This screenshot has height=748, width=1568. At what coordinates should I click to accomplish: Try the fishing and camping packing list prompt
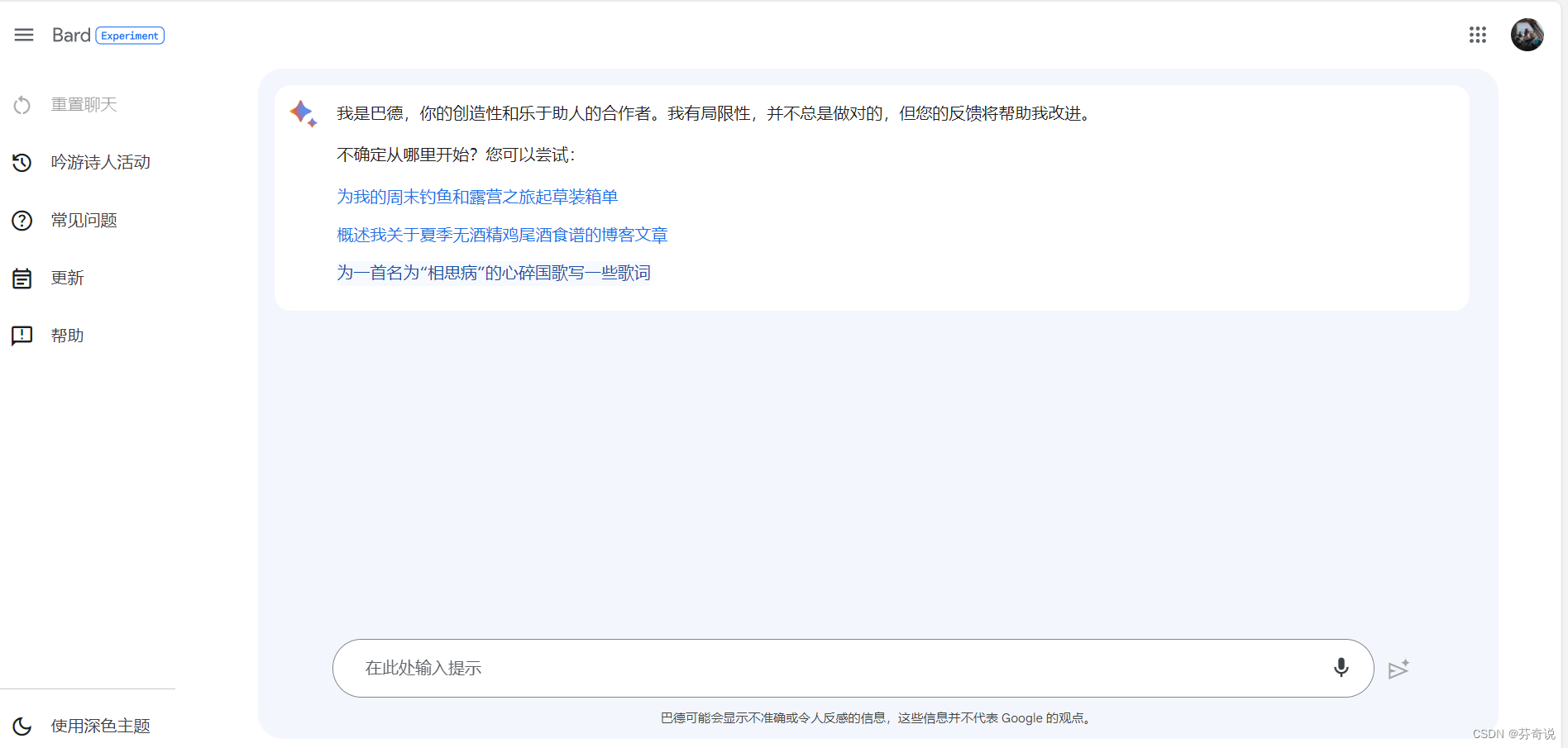[x=477, y=197]
